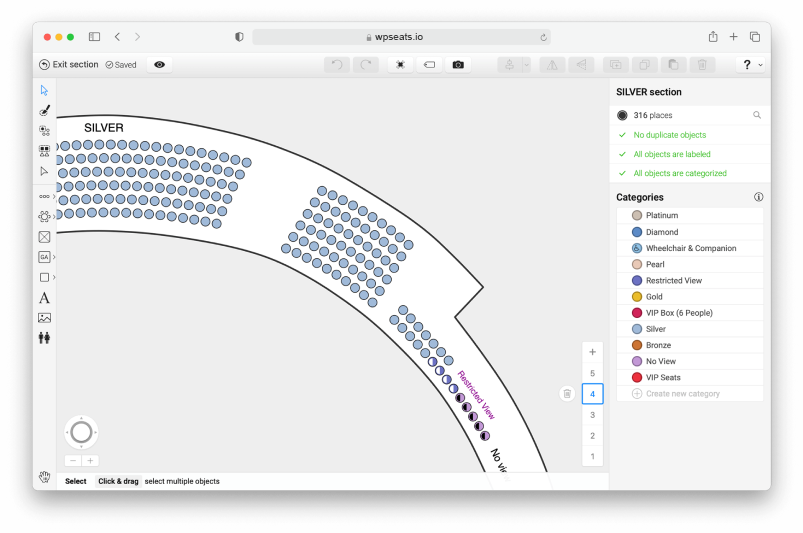Zoom out with the minus button
The width and height of the screenshot is (803, 533).
click(x=73, y=461)
